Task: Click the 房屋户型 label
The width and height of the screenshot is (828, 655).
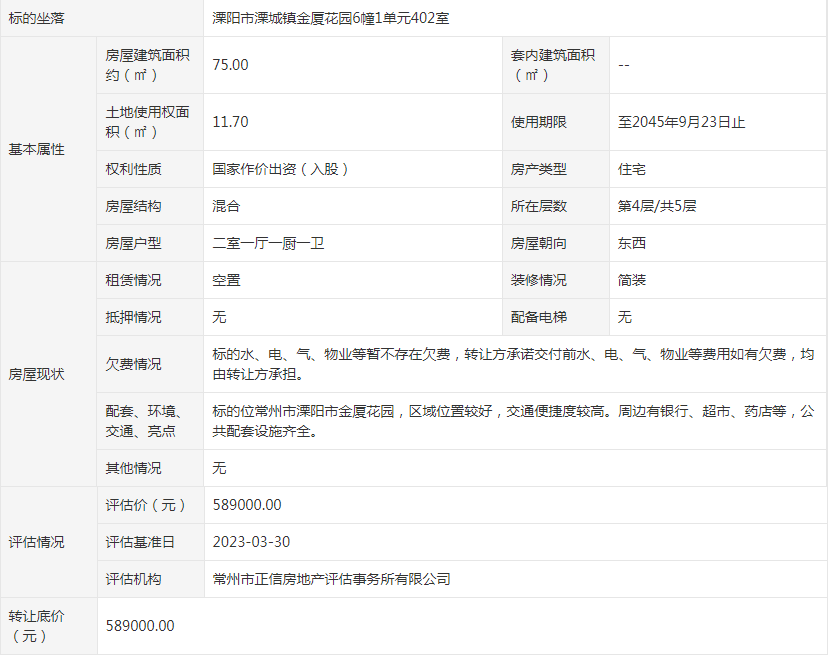Action: point(133,243)
